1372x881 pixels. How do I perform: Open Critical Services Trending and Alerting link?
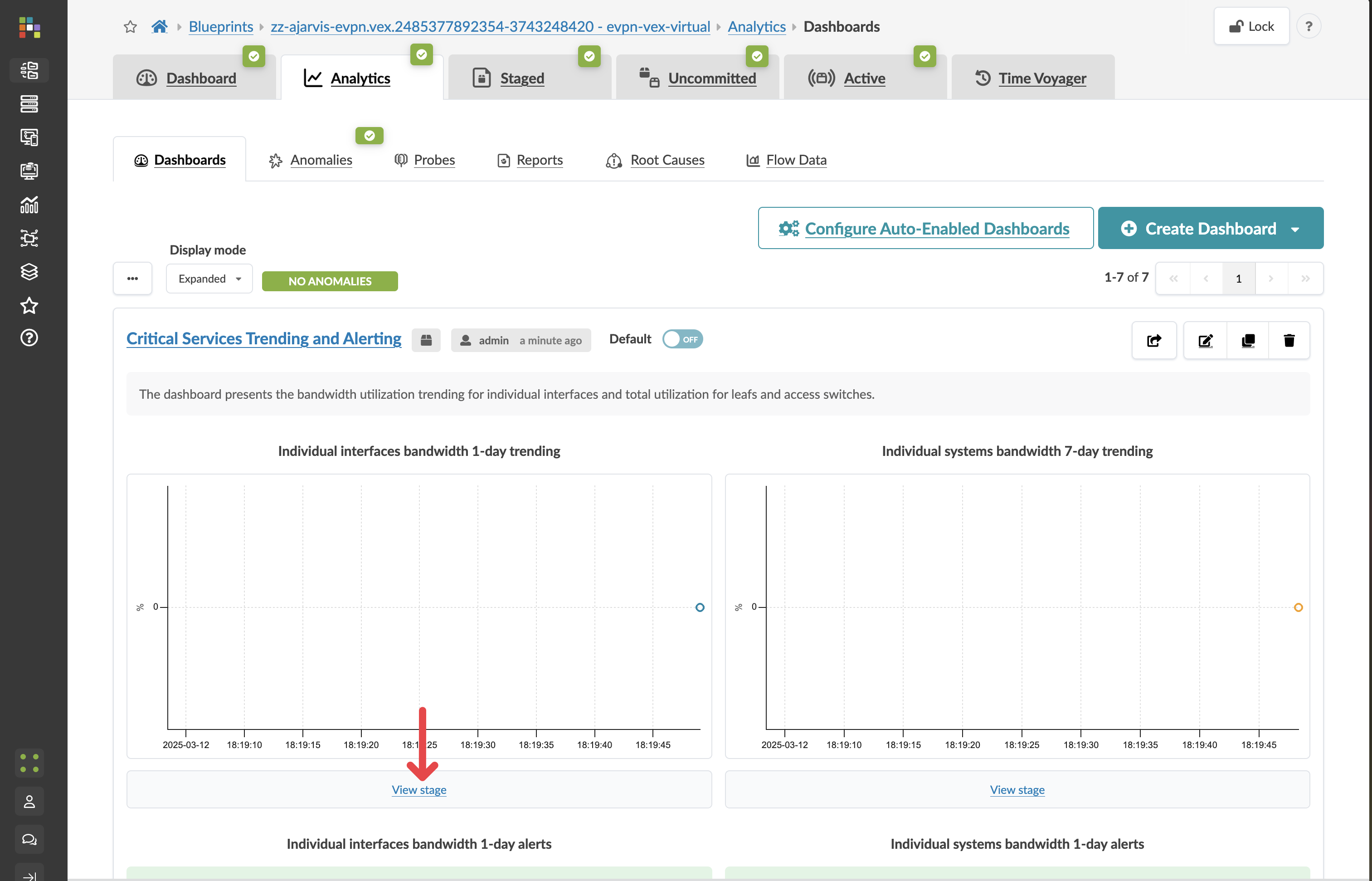click(263, 339)
